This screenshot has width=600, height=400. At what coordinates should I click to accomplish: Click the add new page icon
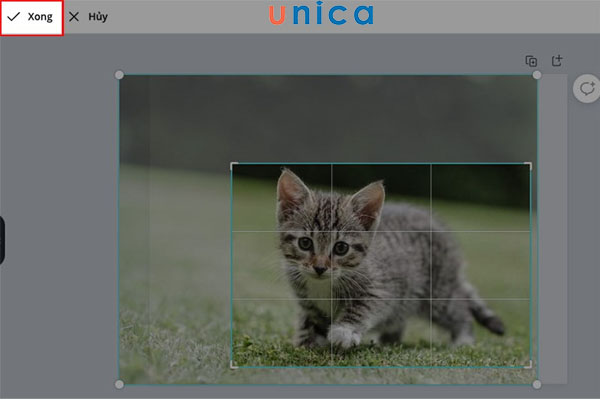(557, 61)
